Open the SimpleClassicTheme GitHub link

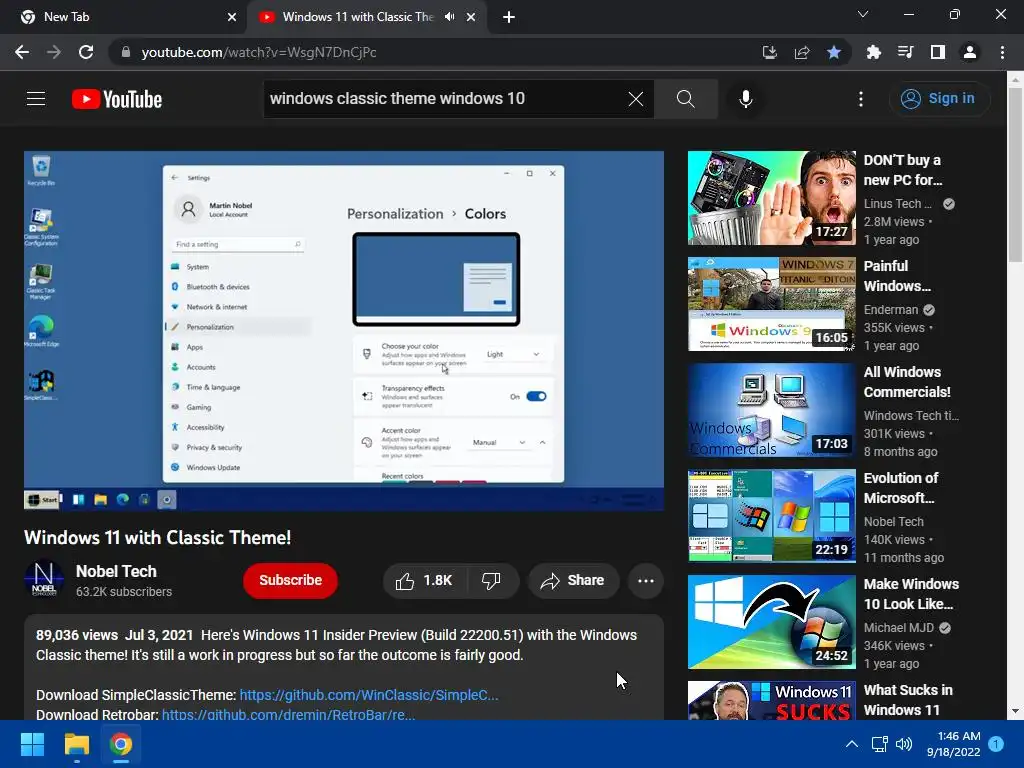368,695
